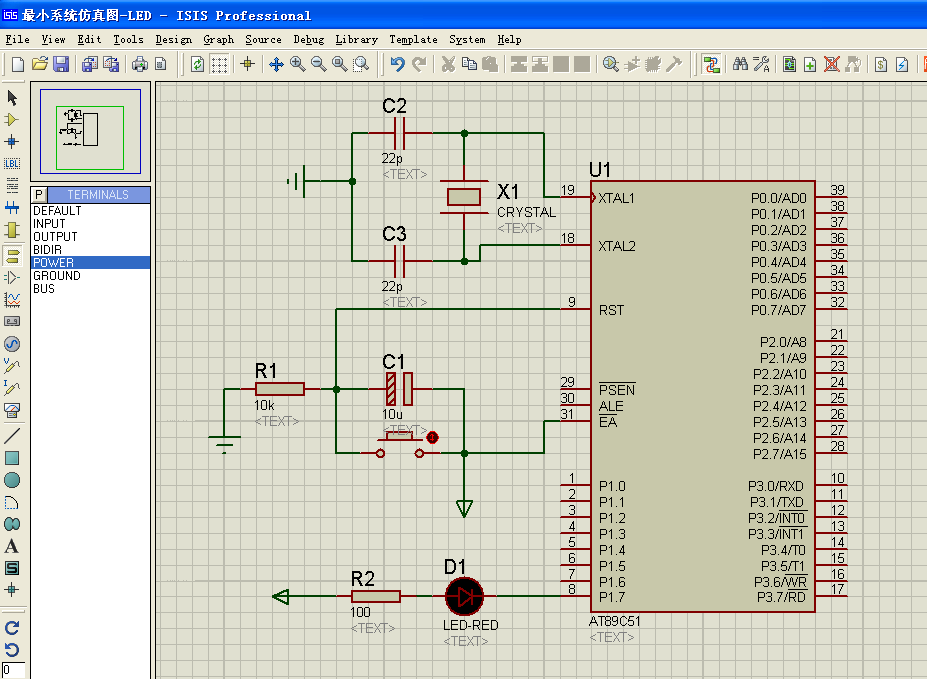Open the Search and Tag binoculars tool
This screenshot has height=679, width=927.
(740, 64)
